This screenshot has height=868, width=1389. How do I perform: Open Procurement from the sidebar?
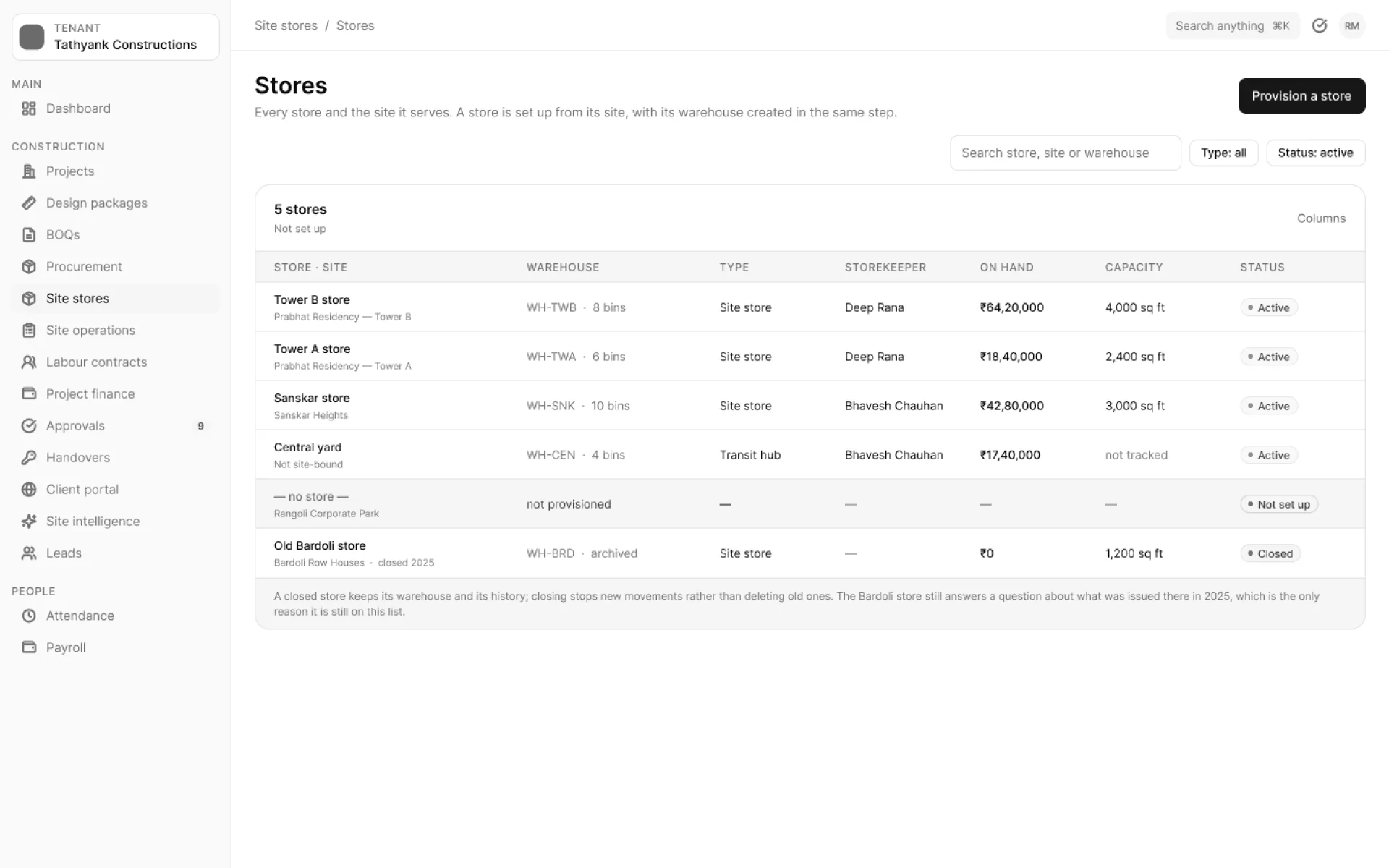(116, 267)
